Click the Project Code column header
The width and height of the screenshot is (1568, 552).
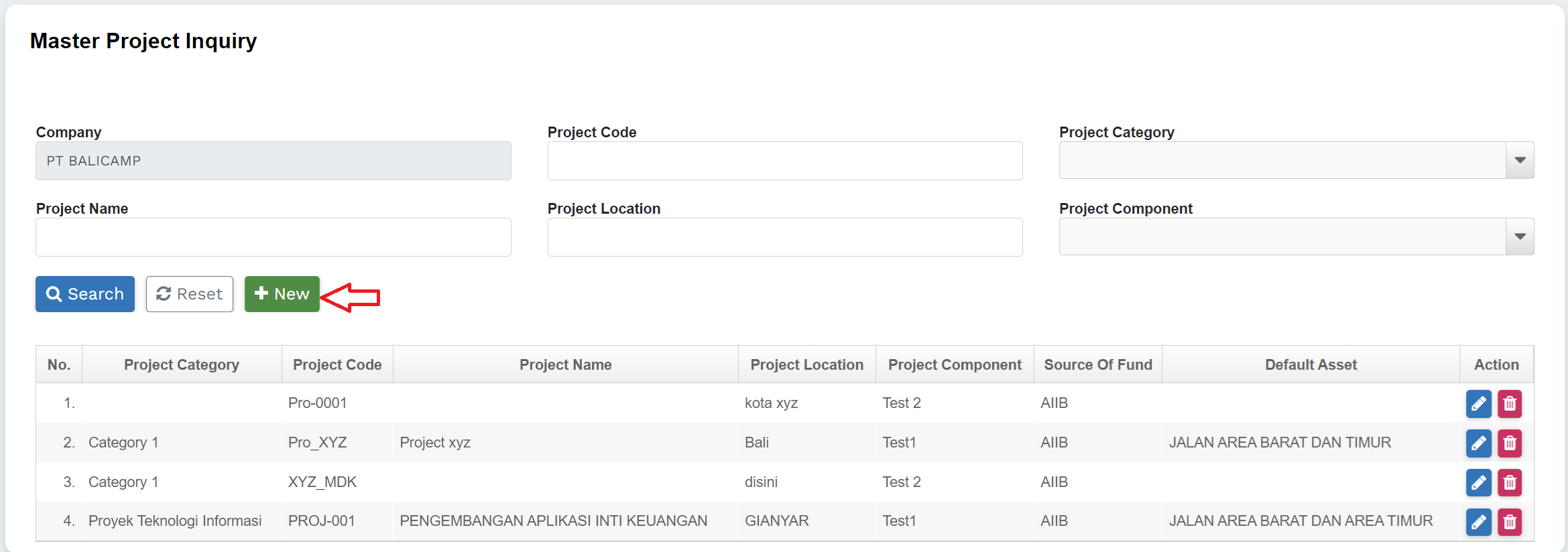[x=337, y=365]
